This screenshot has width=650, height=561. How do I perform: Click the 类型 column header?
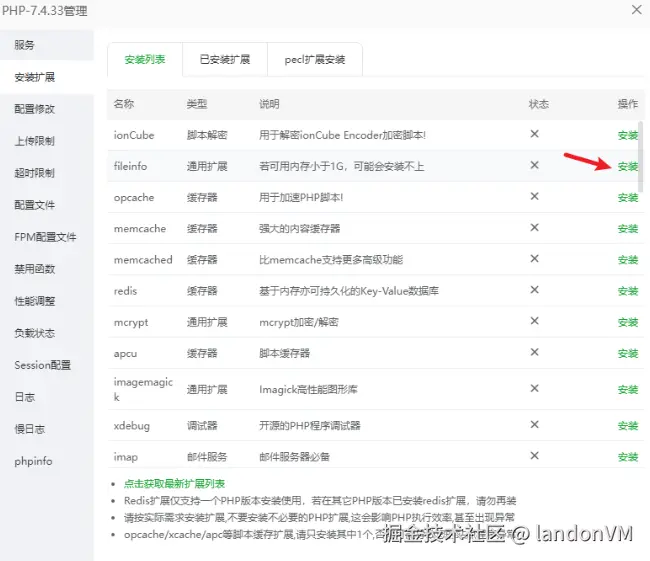tap(196, 104)
